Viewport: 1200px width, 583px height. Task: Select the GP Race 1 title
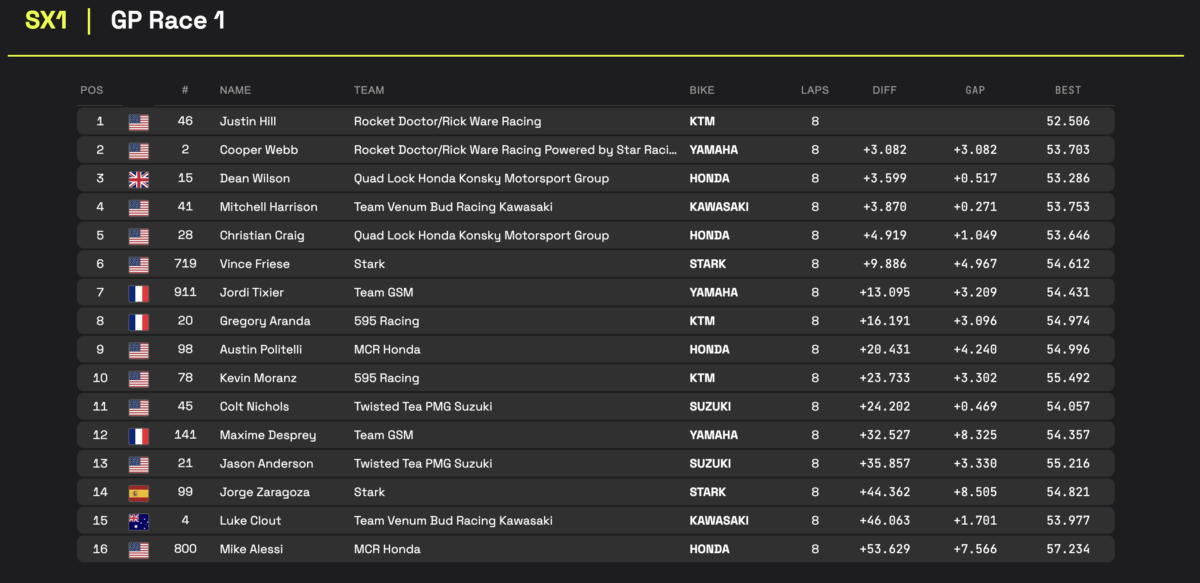coord(168,21)
